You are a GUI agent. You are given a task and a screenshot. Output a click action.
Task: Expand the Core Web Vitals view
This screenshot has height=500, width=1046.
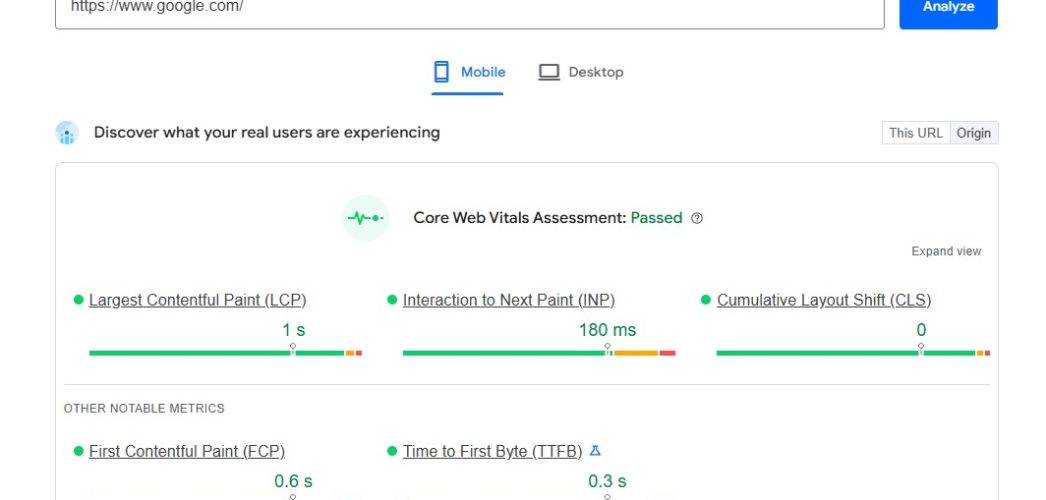tap(946, 251)
